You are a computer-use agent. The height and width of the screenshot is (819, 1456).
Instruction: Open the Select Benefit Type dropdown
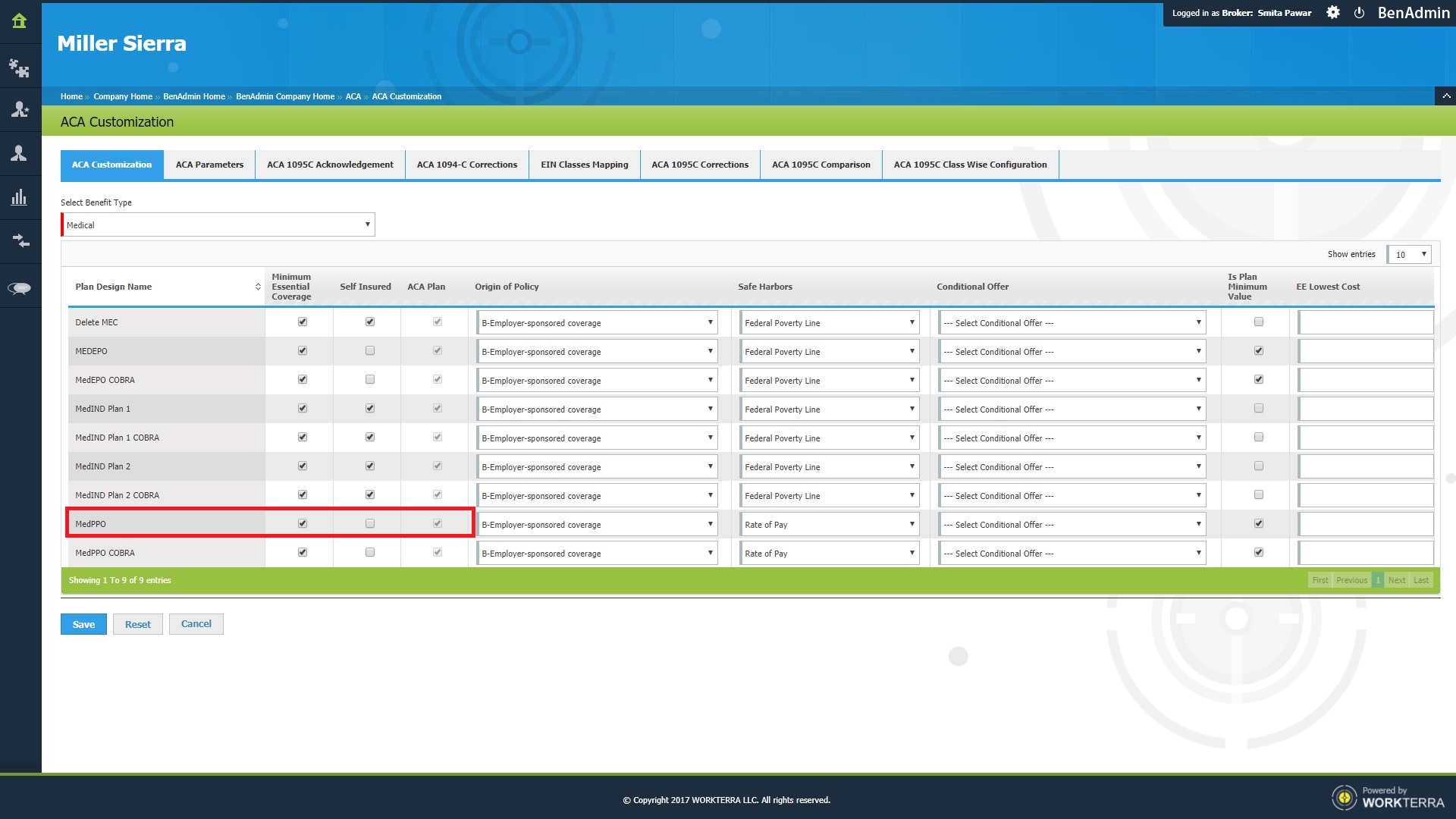point(218,224)
